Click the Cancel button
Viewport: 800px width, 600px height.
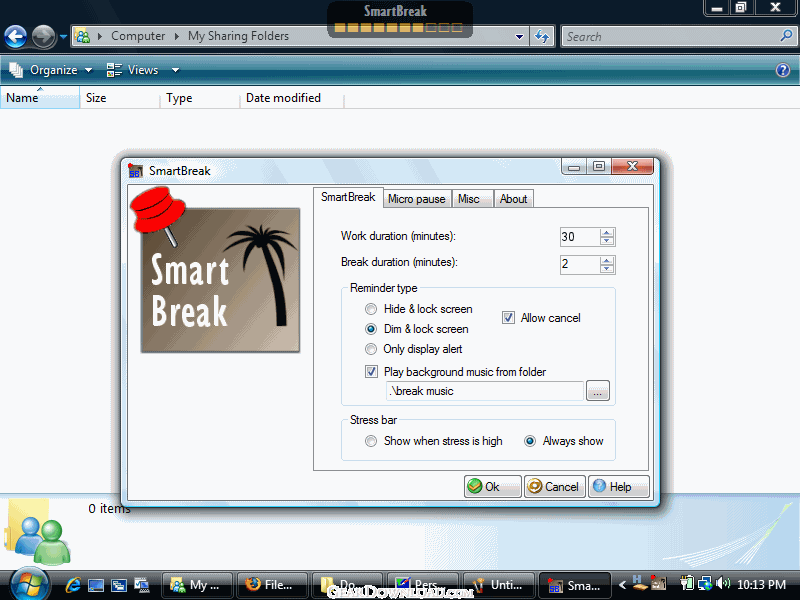[555, 486]
